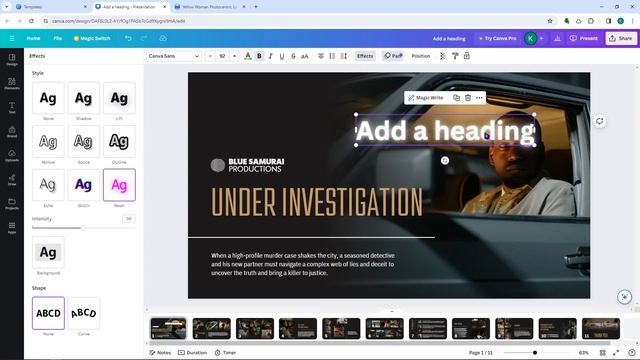Image resolution: width=640 pixels, height=360 pixels.
Task: Open the Home menu
Action: point(33,38)
